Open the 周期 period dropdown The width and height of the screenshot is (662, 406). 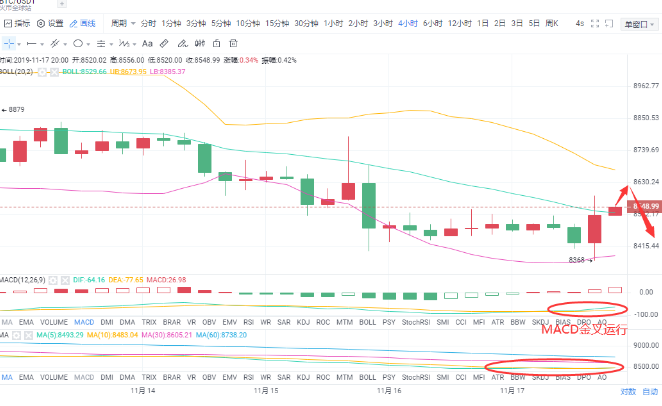pos(123,24)
